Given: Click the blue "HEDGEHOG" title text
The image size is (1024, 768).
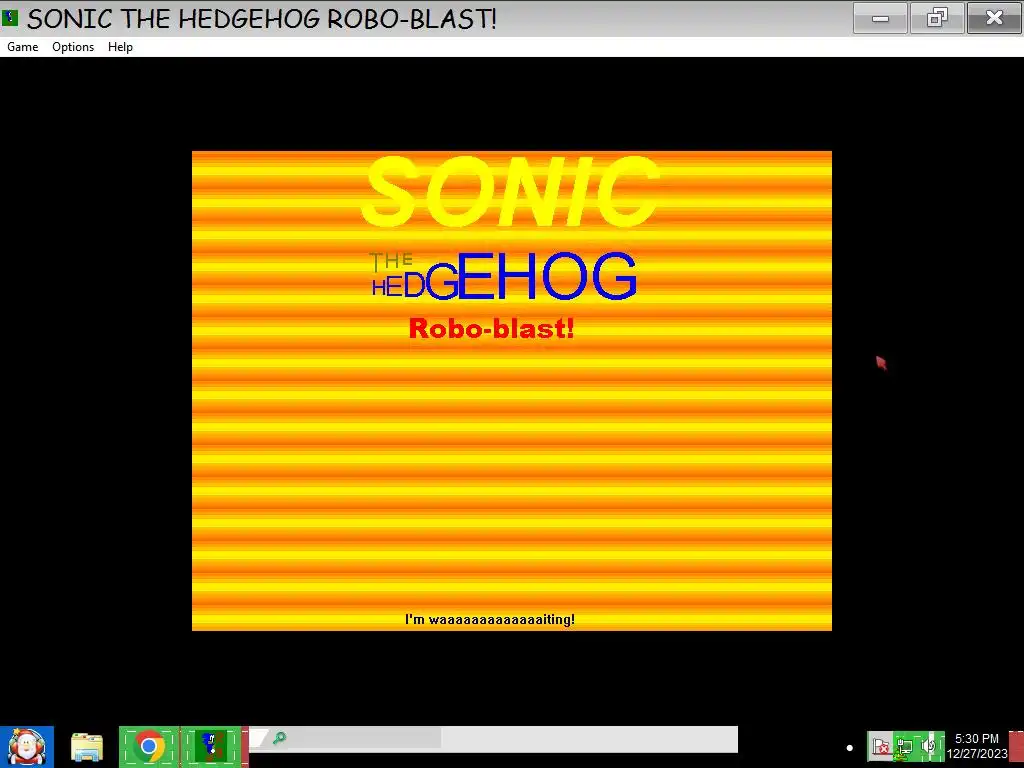Looking at the screenshot, I should [x=504, y=277].
